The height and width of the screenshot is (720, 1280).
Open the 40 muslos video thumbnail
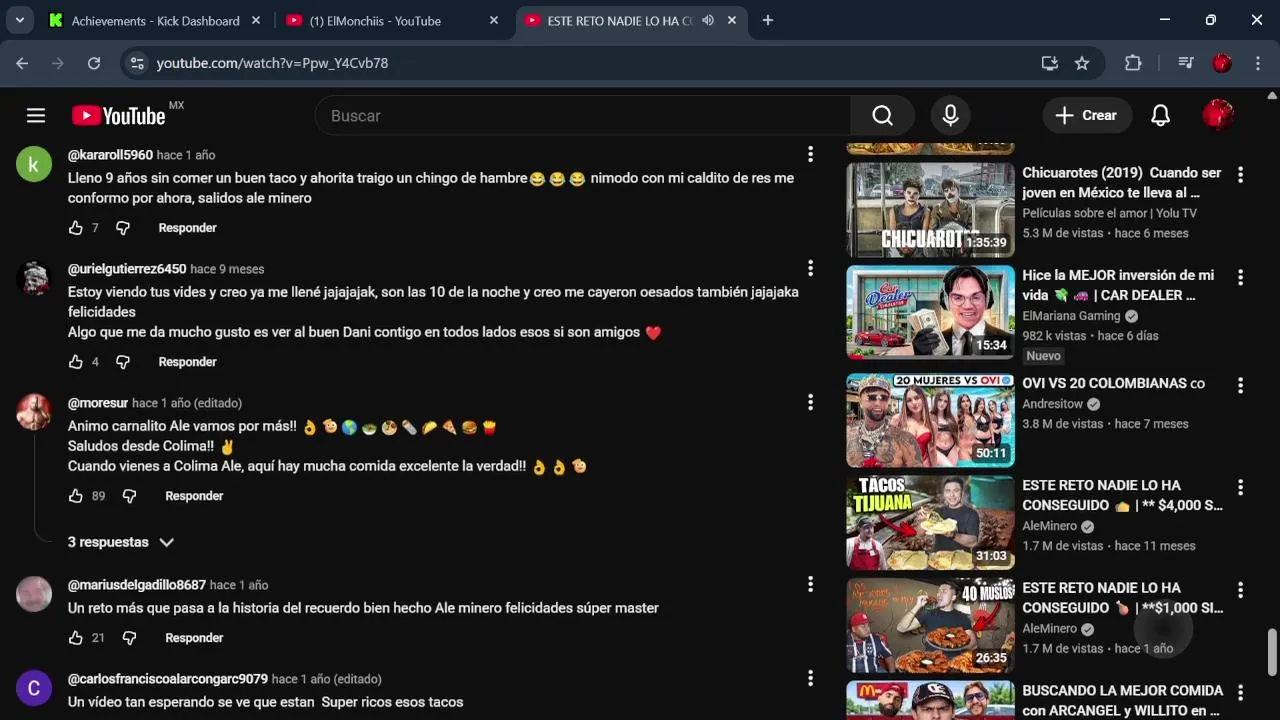pyautogui.click(x=930, y=625)
